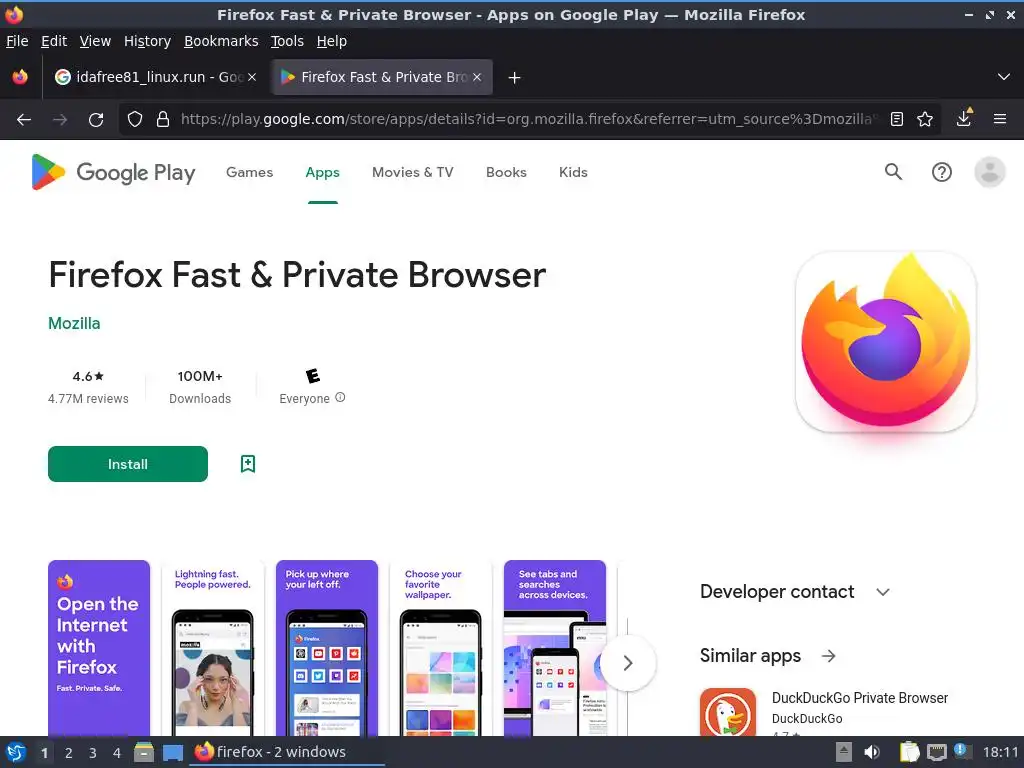List all tabs with the chevron dropdown

click(x=1004, y=77)
